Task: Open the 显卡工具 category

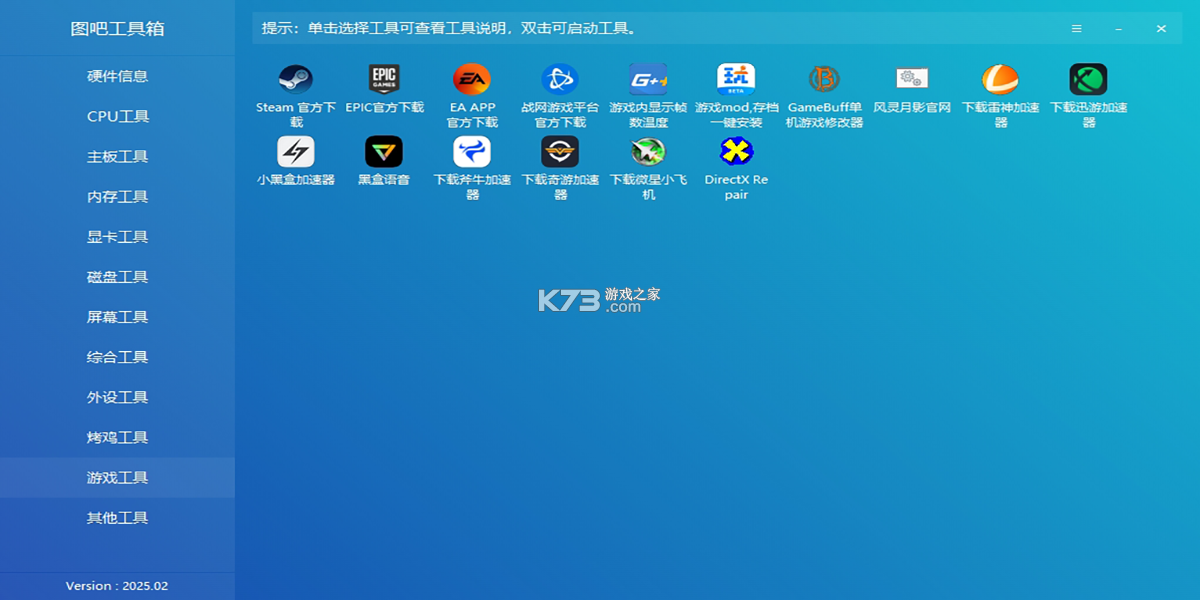Action: [118, 237]
